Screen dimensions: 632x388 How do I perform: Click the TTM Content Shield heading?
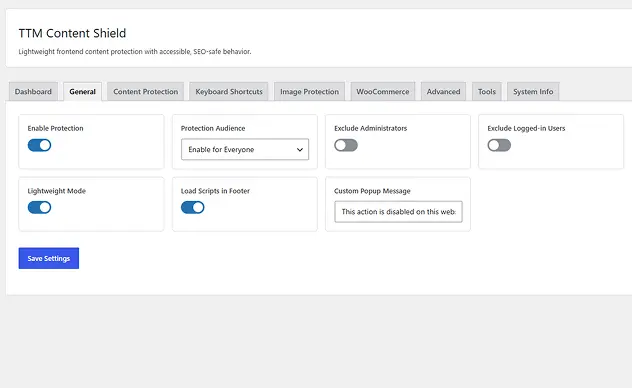pyautogui.click(x=72, y=33)
